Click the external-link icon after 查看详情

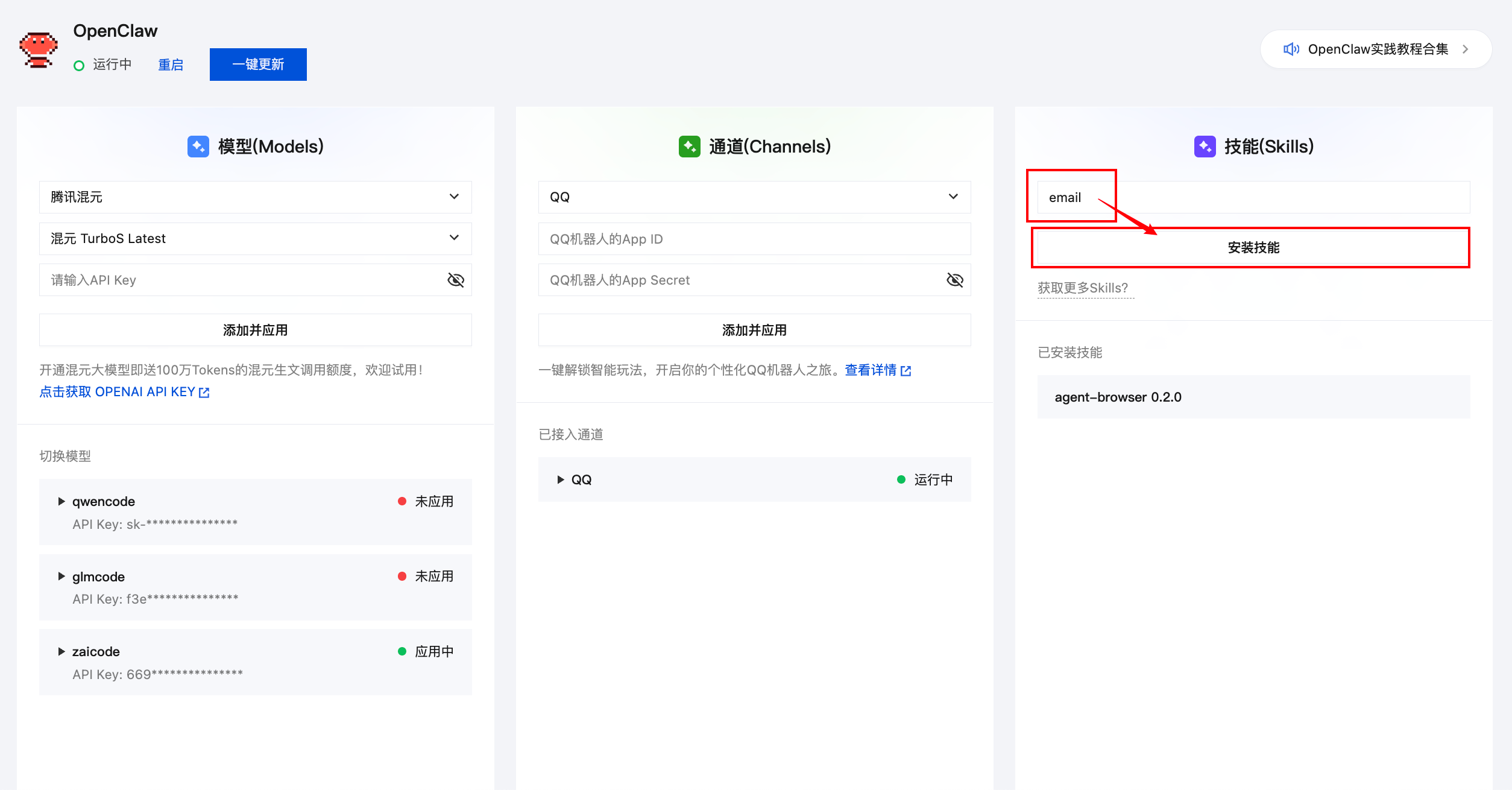pos(907,370)
